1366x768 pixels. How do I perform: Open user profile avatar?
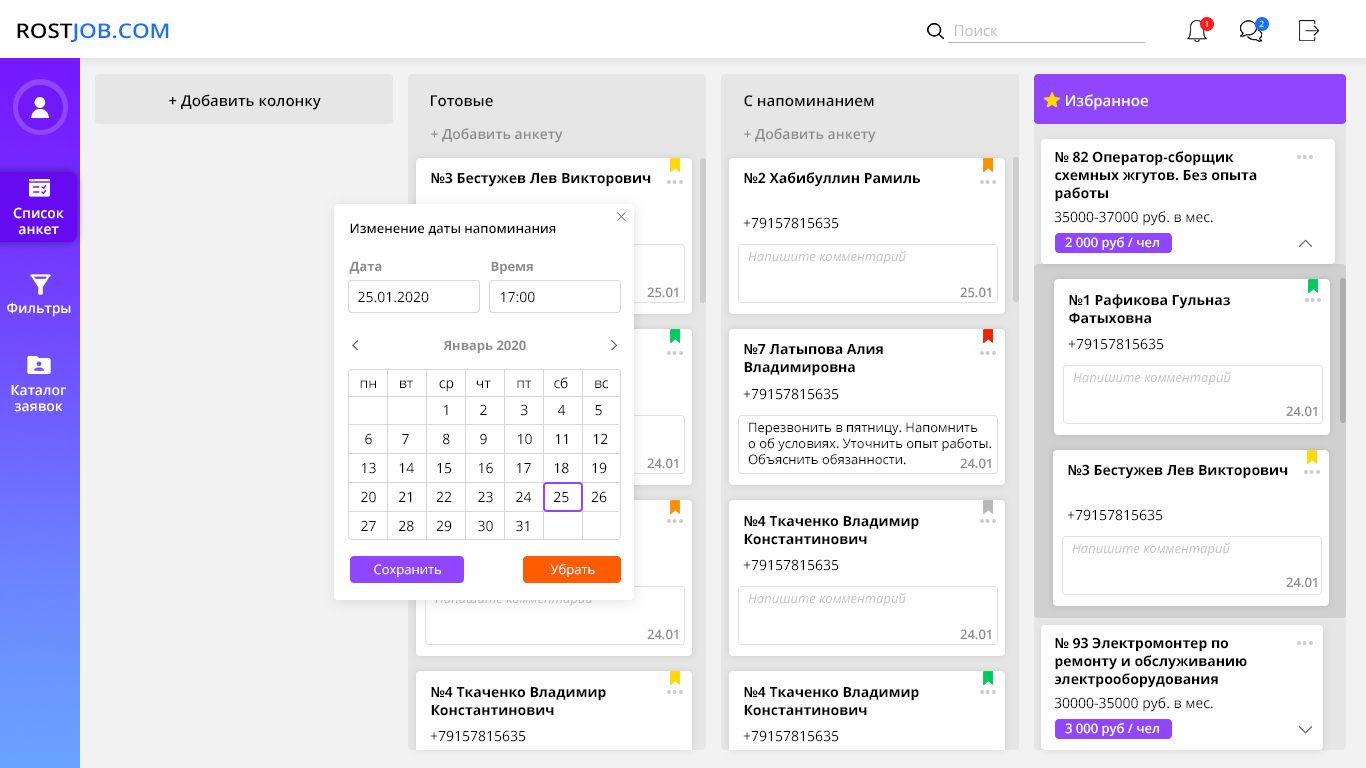coord(40,106)
